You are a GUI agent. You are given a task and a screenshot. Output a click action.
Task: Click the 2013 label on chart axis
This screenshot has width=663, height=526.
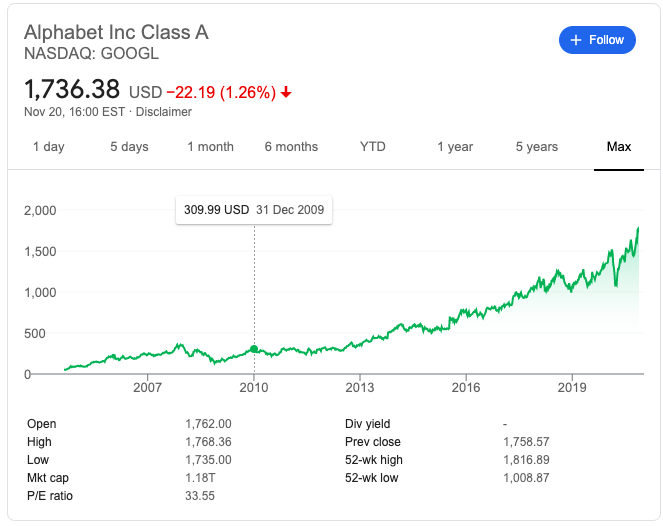coord(359,387)
